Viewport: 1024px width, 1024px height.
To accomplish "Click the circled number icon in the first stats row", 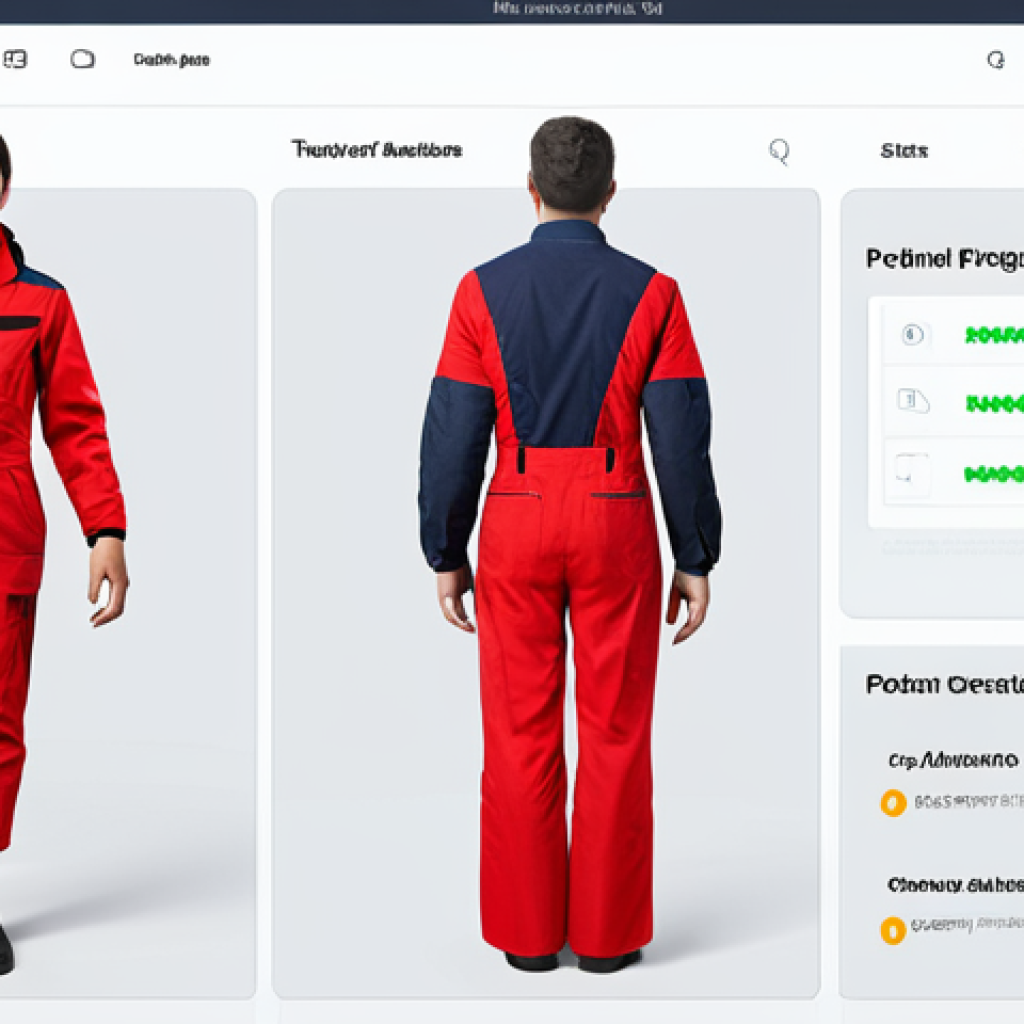I will coord(912,335).
